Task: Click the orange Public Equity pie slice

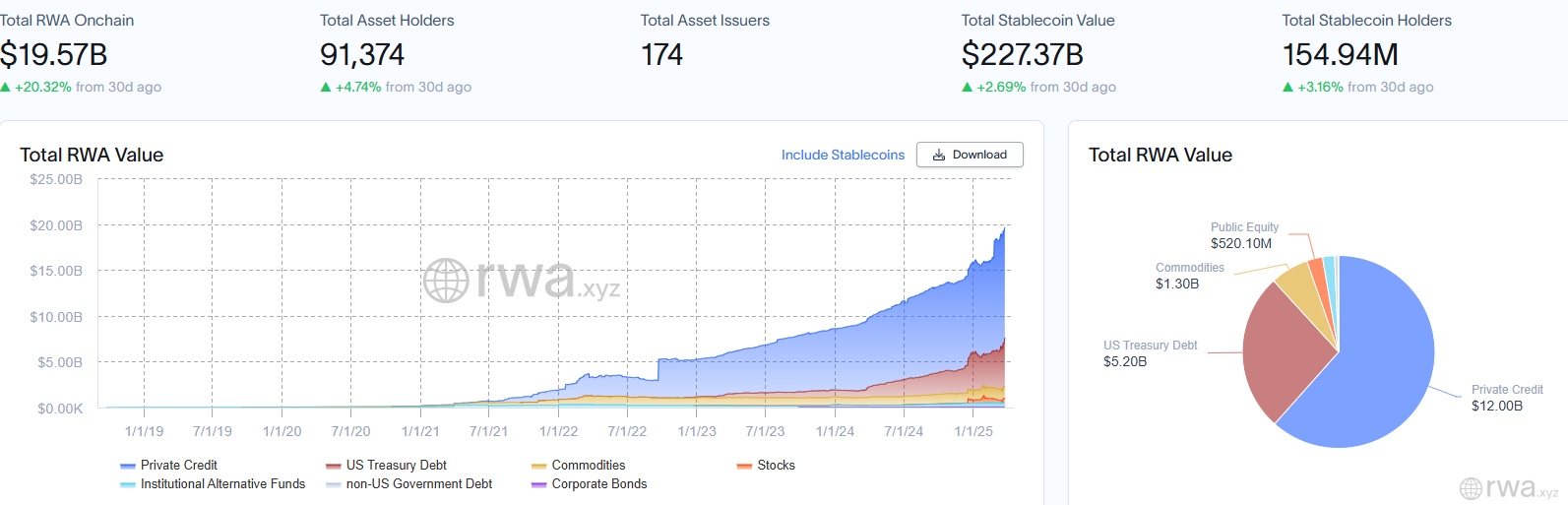Action: pos(1317,269)
